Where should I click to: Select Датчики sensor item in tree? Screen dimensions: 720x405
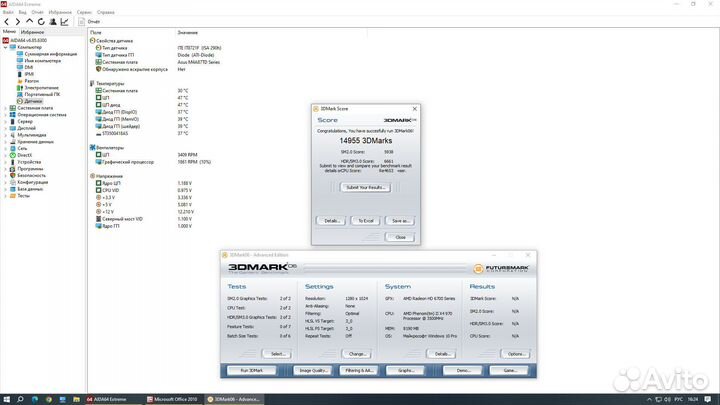click(x=30, y=101)
